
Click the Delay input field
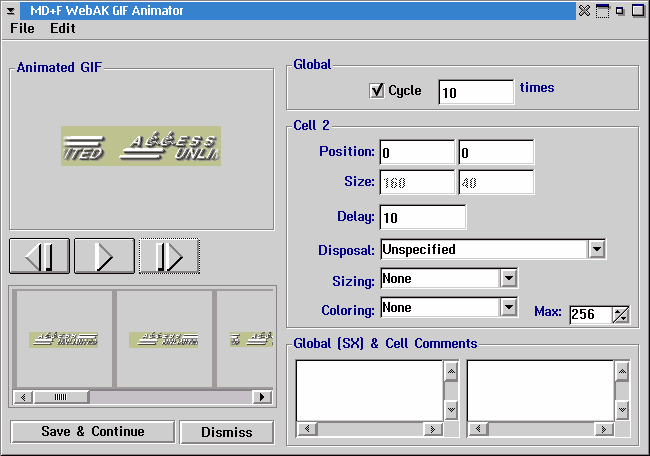click(x=423, y=217)
